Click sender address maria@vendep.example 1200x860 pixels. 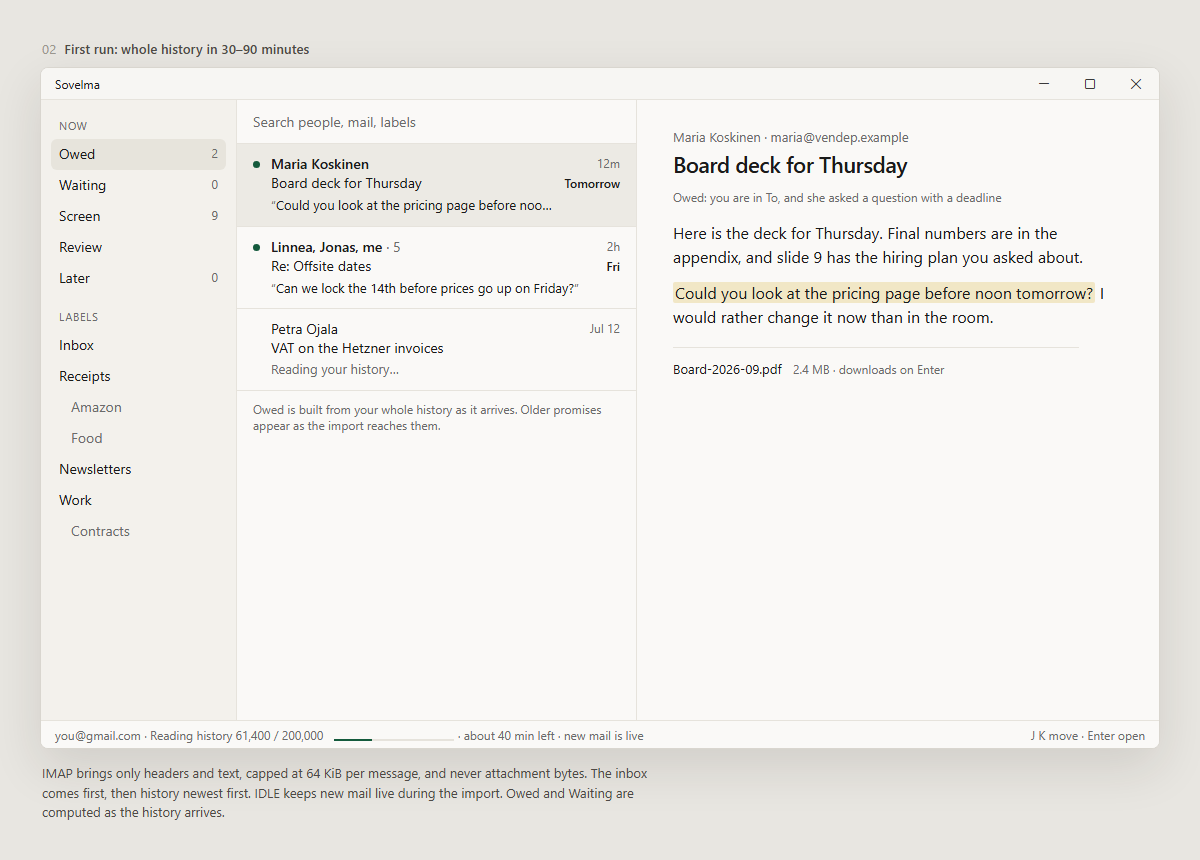839,137
